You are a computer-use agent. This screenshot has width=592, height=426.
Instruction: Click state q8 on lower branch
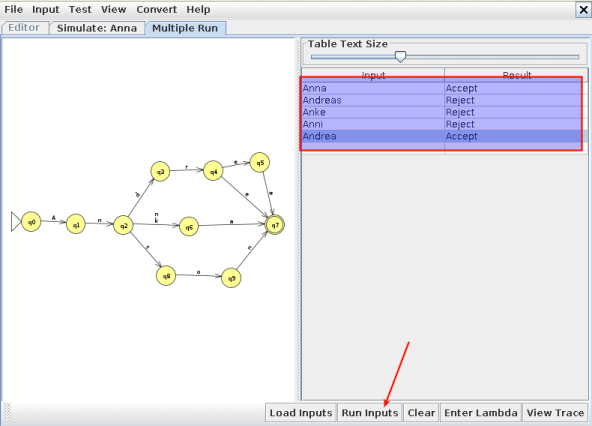pos(166,276)
